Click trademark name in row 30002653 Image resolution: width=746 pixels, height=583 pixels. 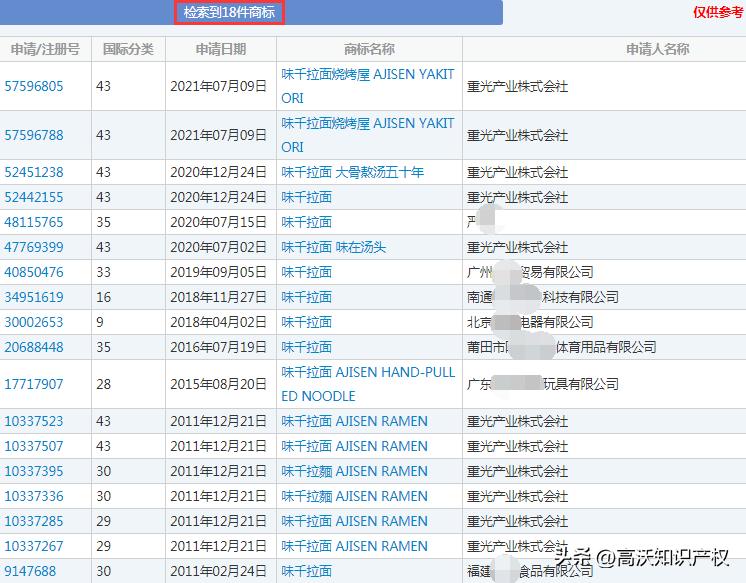(x=306, y=322)
